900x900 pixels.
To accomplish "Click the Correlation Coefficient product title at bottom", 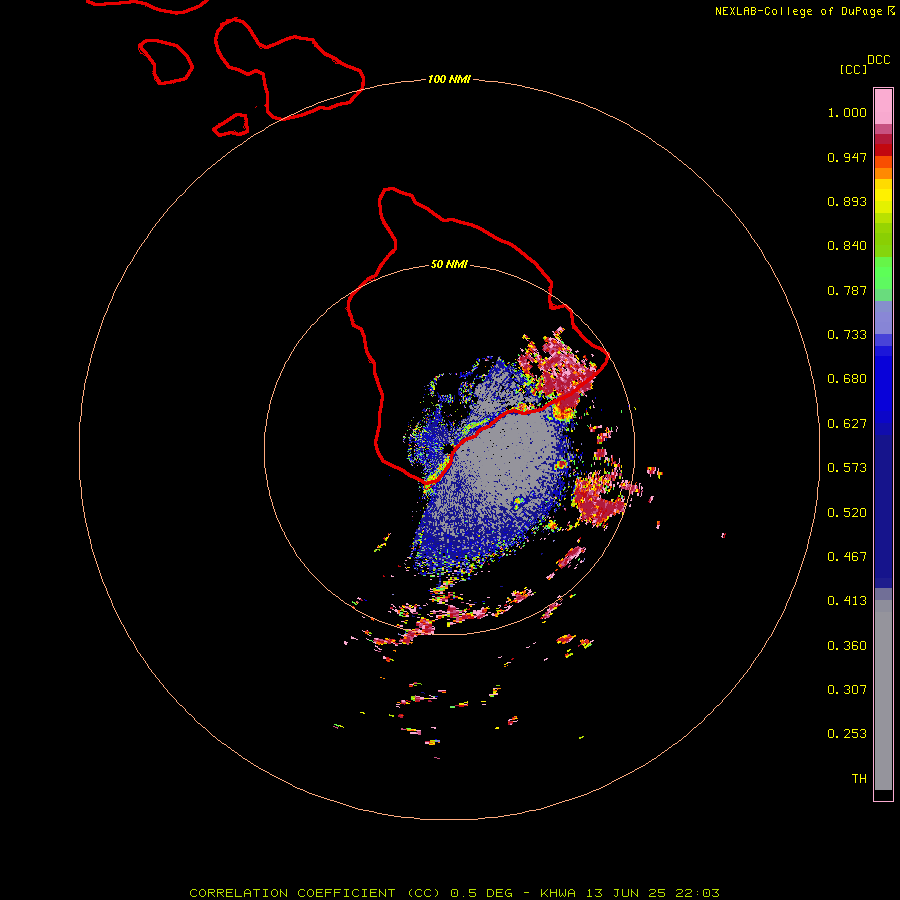I will point(454,893).
